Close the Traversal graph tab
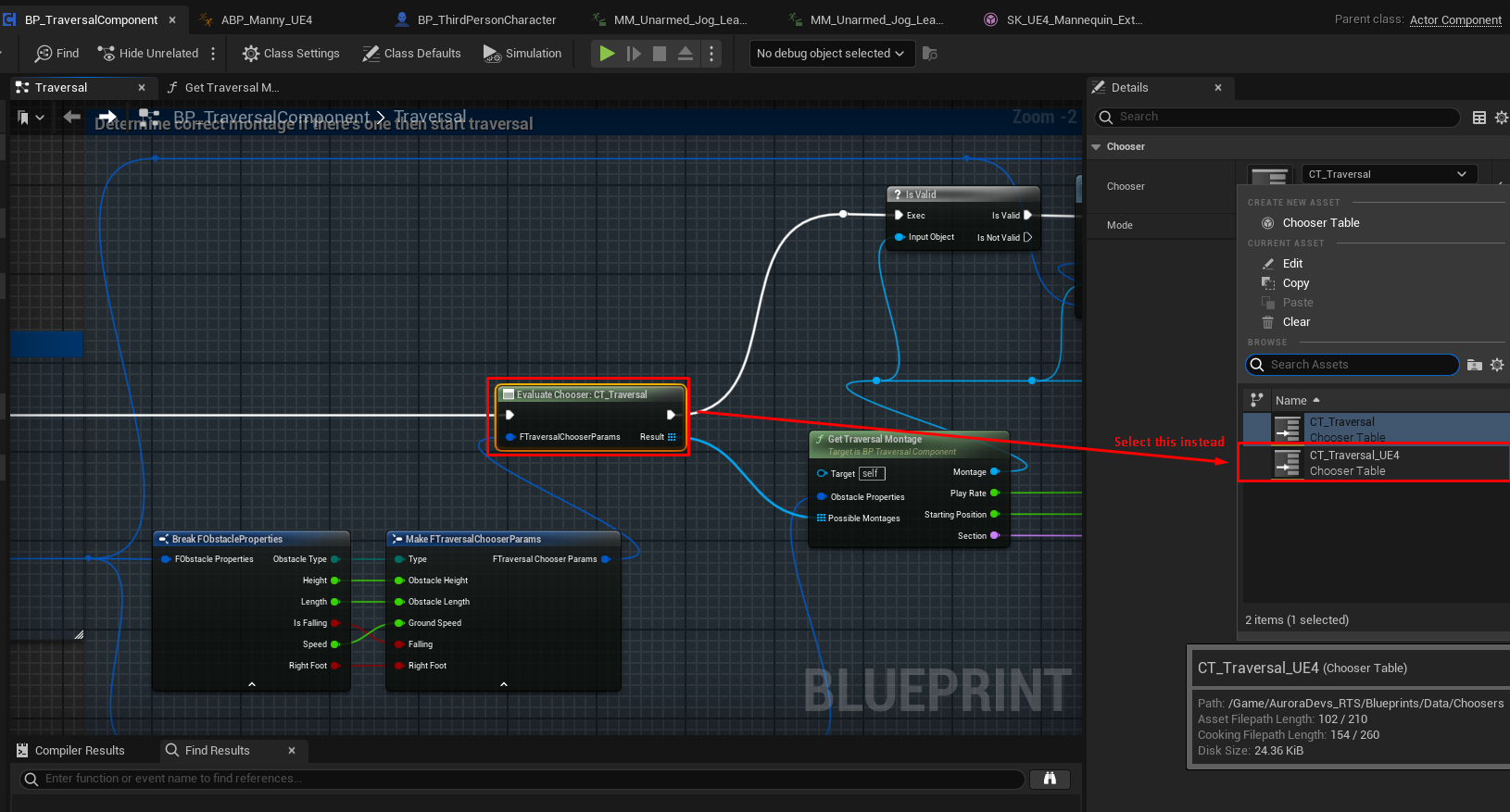The height and width of the screenshot is (812, 1510). (142, 87)
